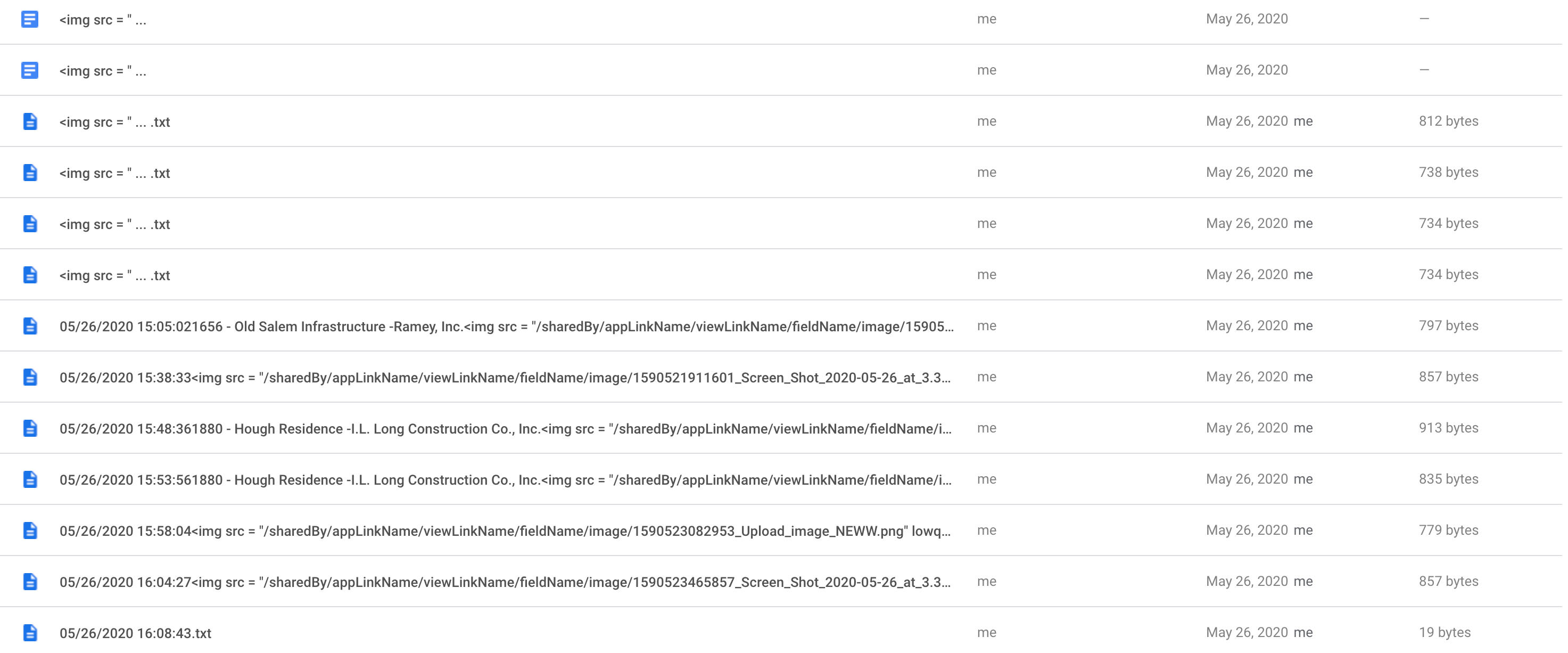Click the '797 bytes' size value
Image resolution: width=1568 pixels, height=653 pixels.
click(x=1448, y=326)
